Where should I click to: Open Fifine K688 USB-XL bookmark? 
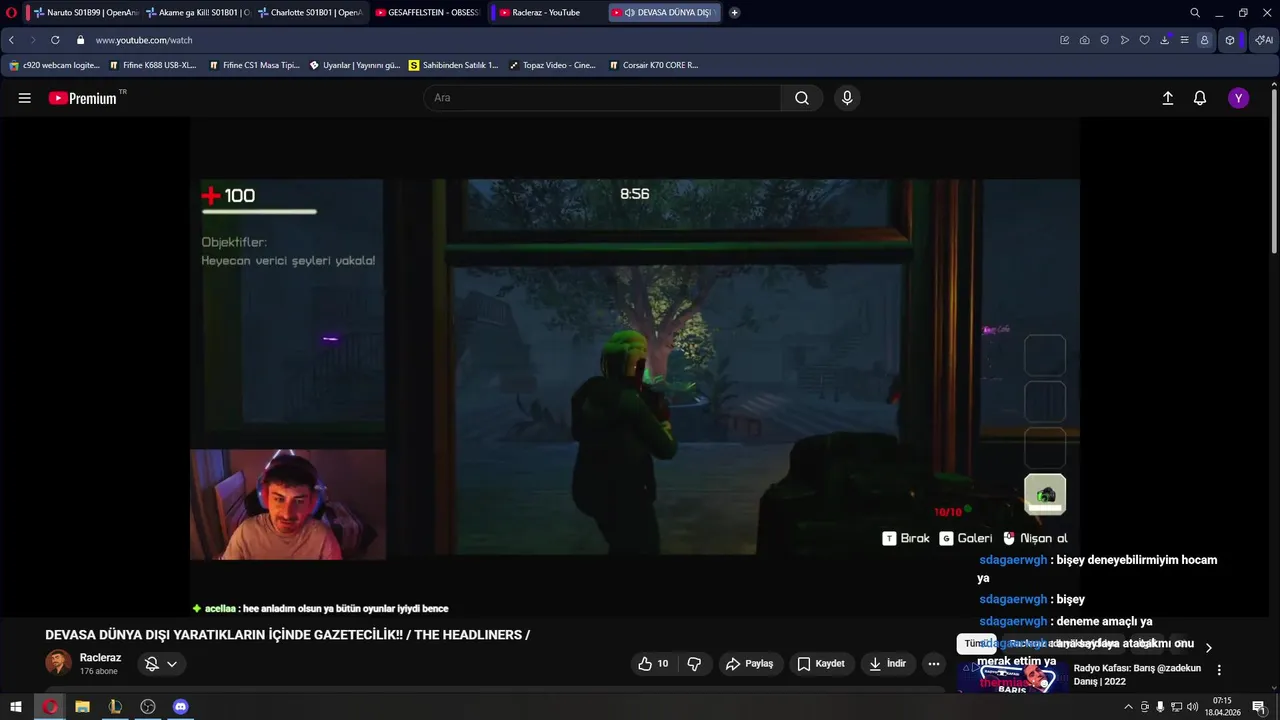pyautogui.click(x=153, y=65)
